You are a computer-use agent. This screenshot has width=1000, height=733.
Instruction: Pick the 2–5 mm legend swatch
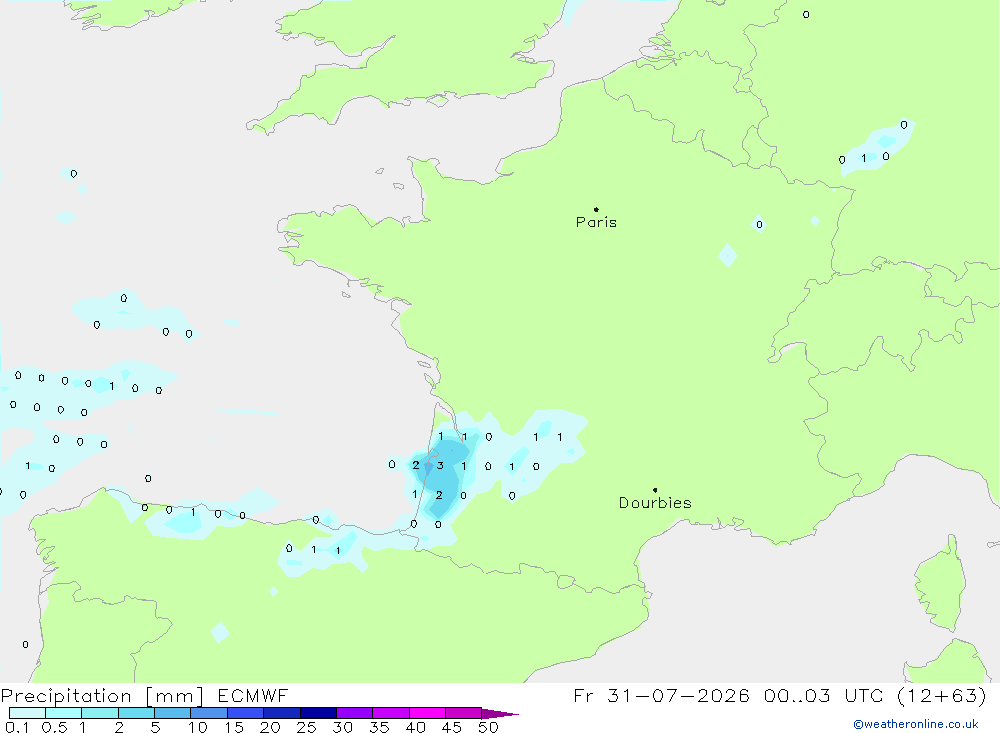click(136, 713)
